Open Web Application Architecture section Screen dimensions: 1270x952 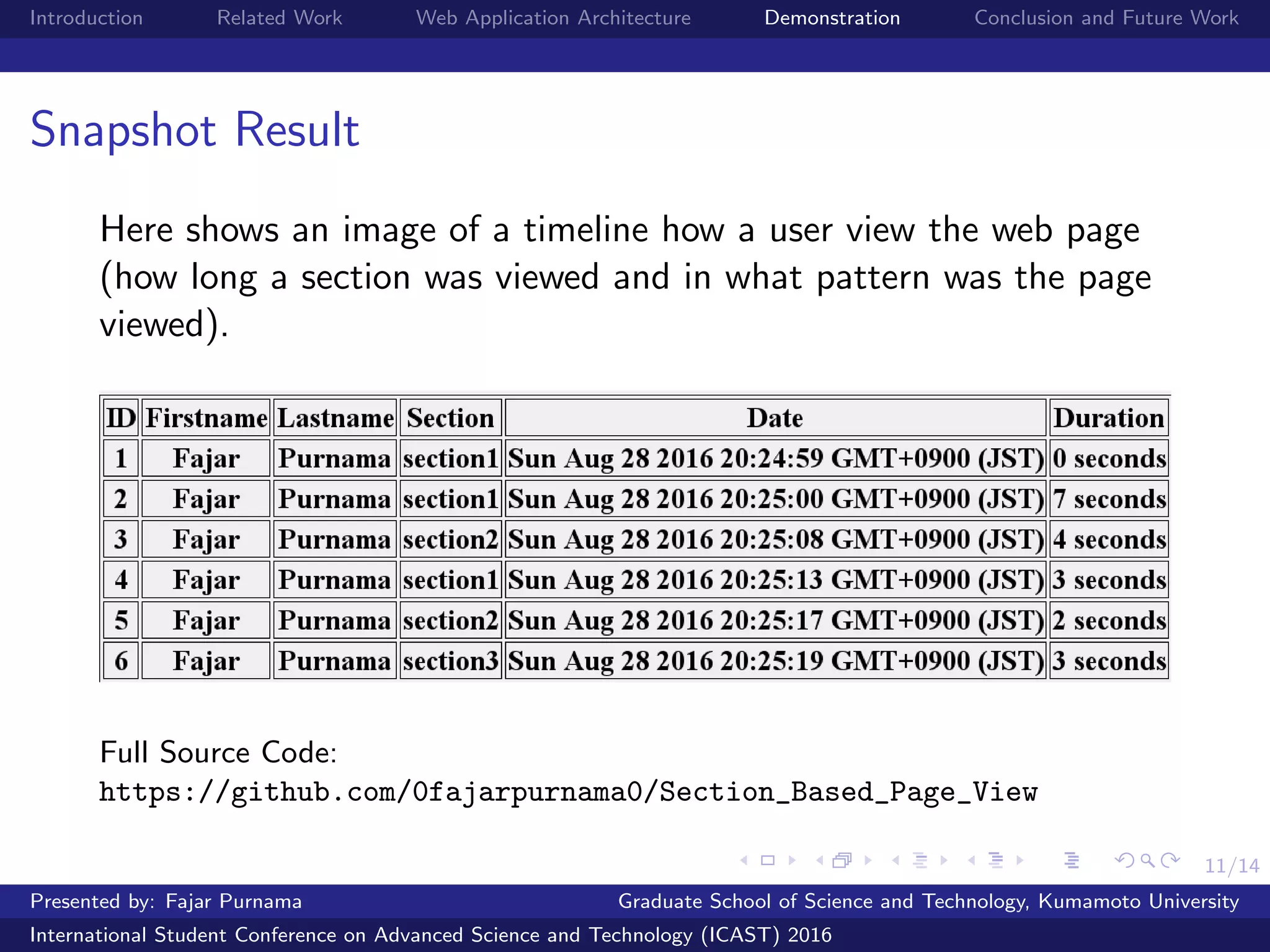pyautogui.click(x=553, y=18)
